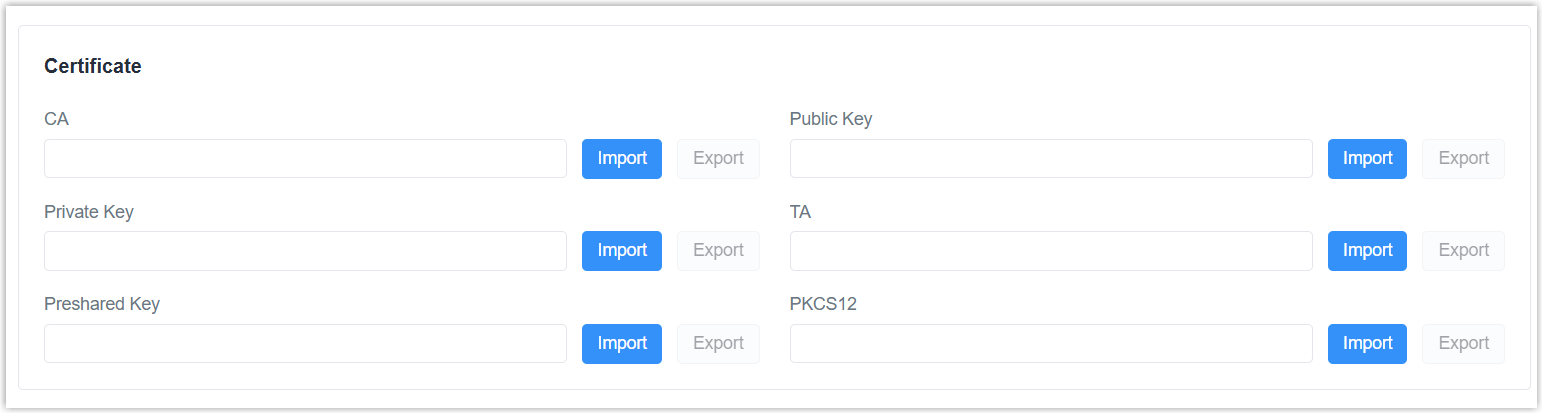Import a PKCS12 file
Image resolution: width=1543 pixels, height=414 pixels.
[x=1367, y=344]
